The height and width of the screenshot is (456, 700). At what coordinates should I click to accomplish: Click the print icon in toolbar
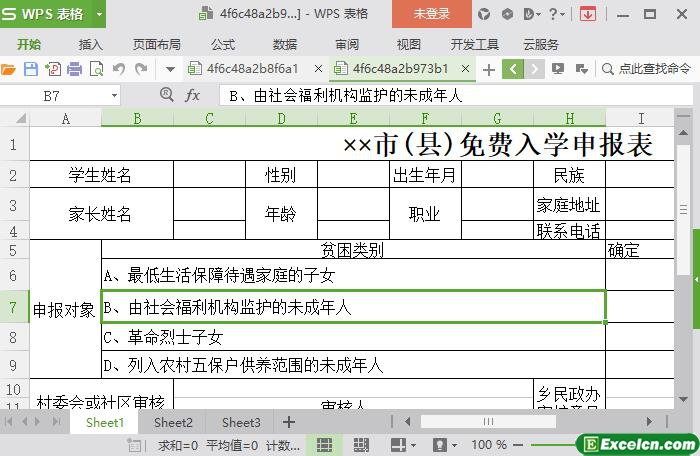pos(75,69)
